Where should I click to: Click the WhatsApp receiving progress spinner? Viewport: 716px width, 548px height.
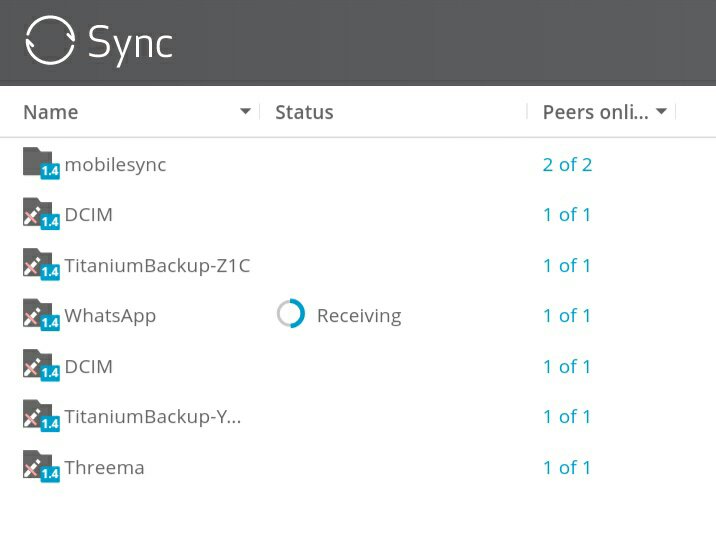[x=291, y=314]
